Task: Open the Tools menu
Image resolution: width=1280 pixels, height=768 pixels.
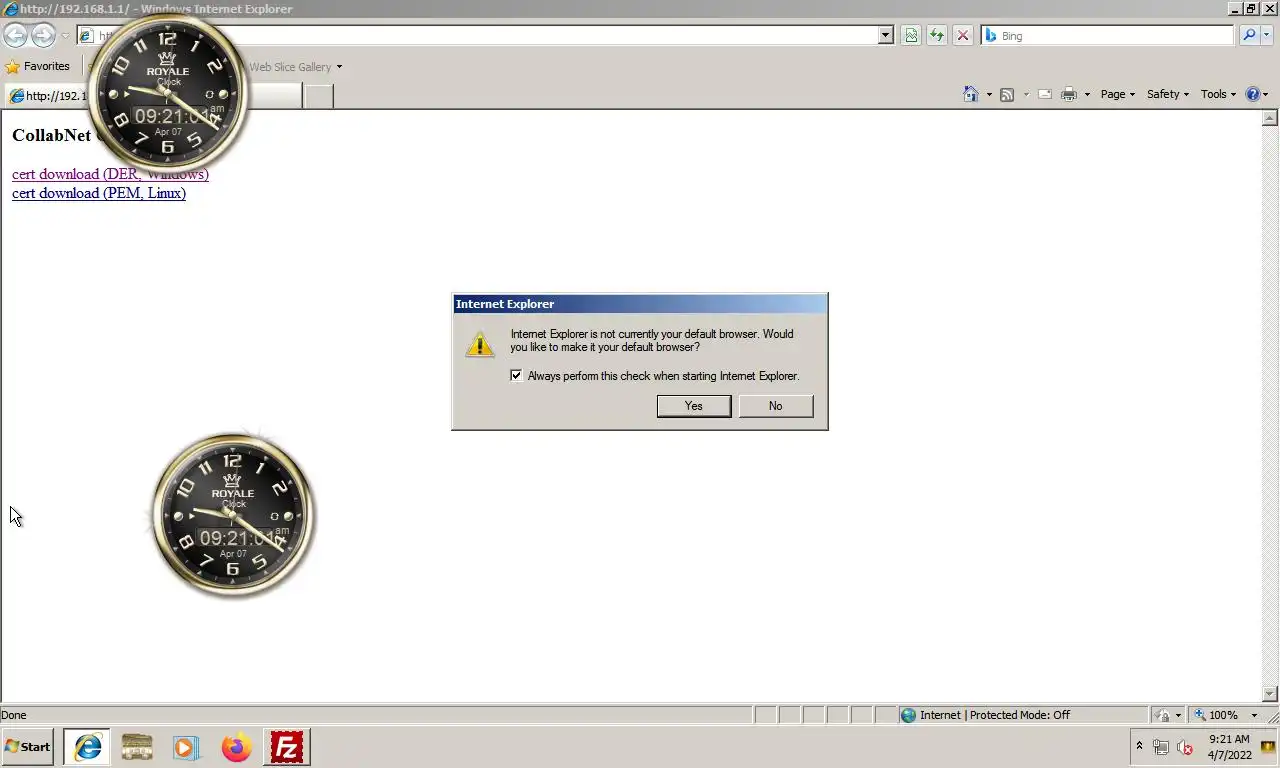Action: [1218, 94]
